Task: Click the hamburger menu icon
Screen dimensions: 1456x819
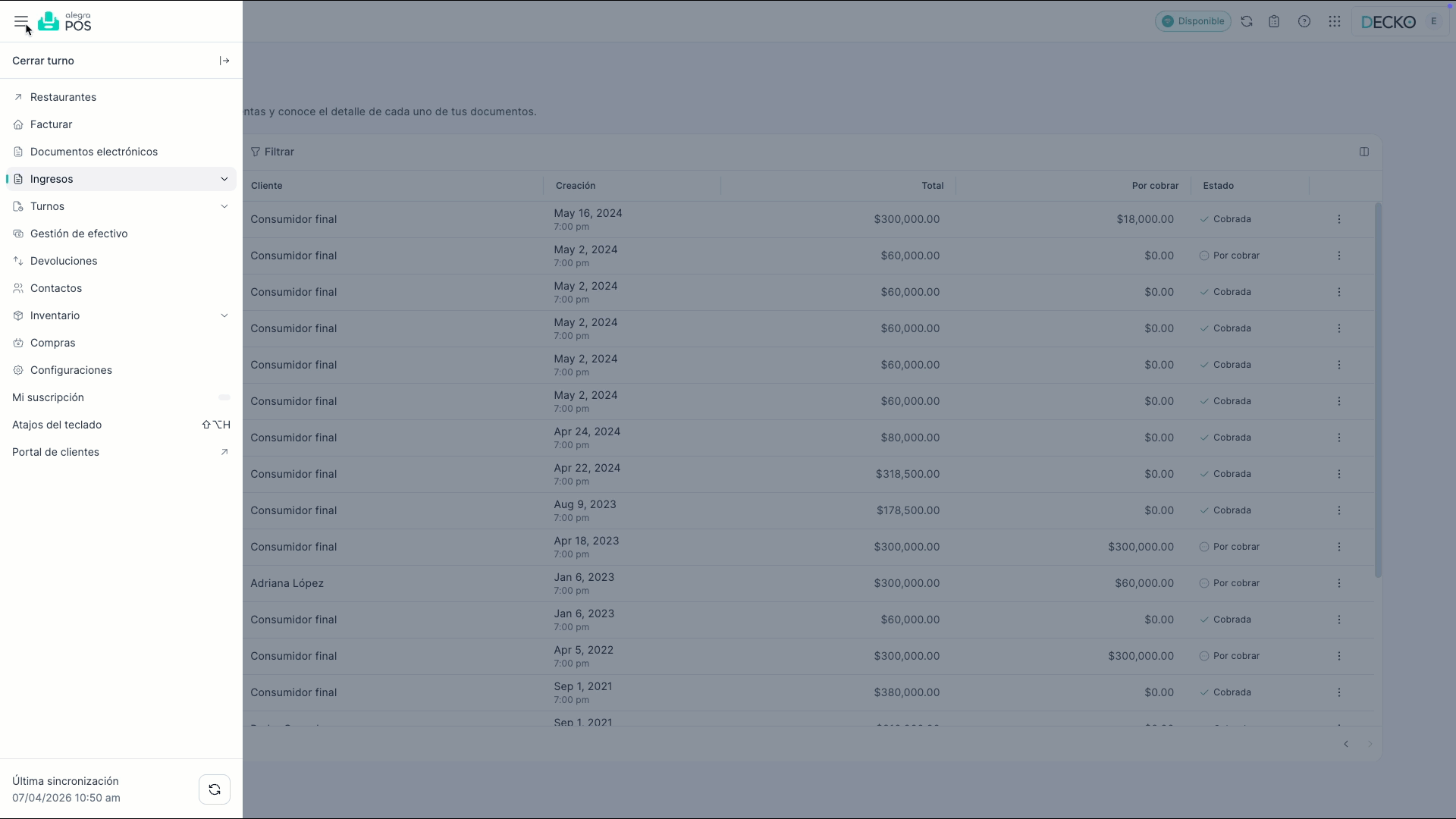Action: (x=20, y=22)
